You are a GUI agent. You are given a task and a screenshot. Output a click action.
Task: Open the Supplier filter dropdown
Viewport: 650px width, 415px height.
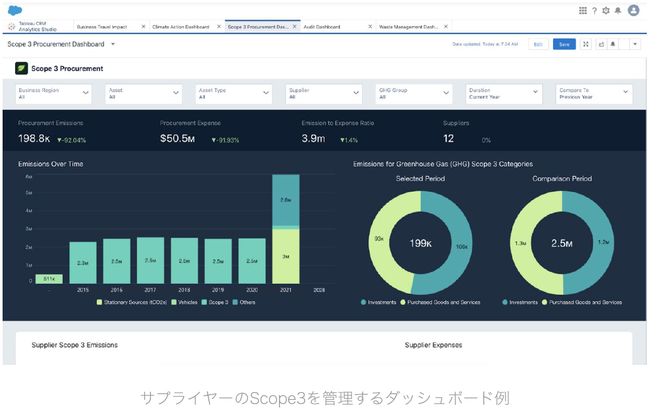323,93
